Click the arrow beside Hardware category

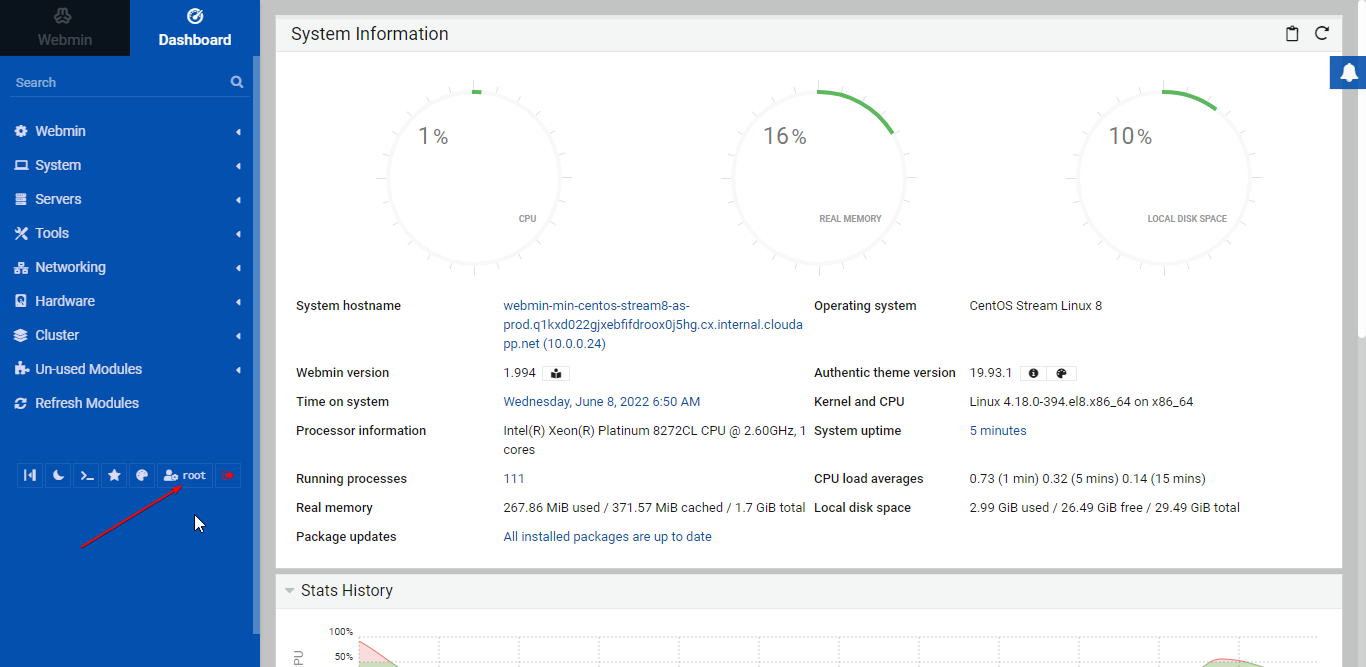point(238,302)
